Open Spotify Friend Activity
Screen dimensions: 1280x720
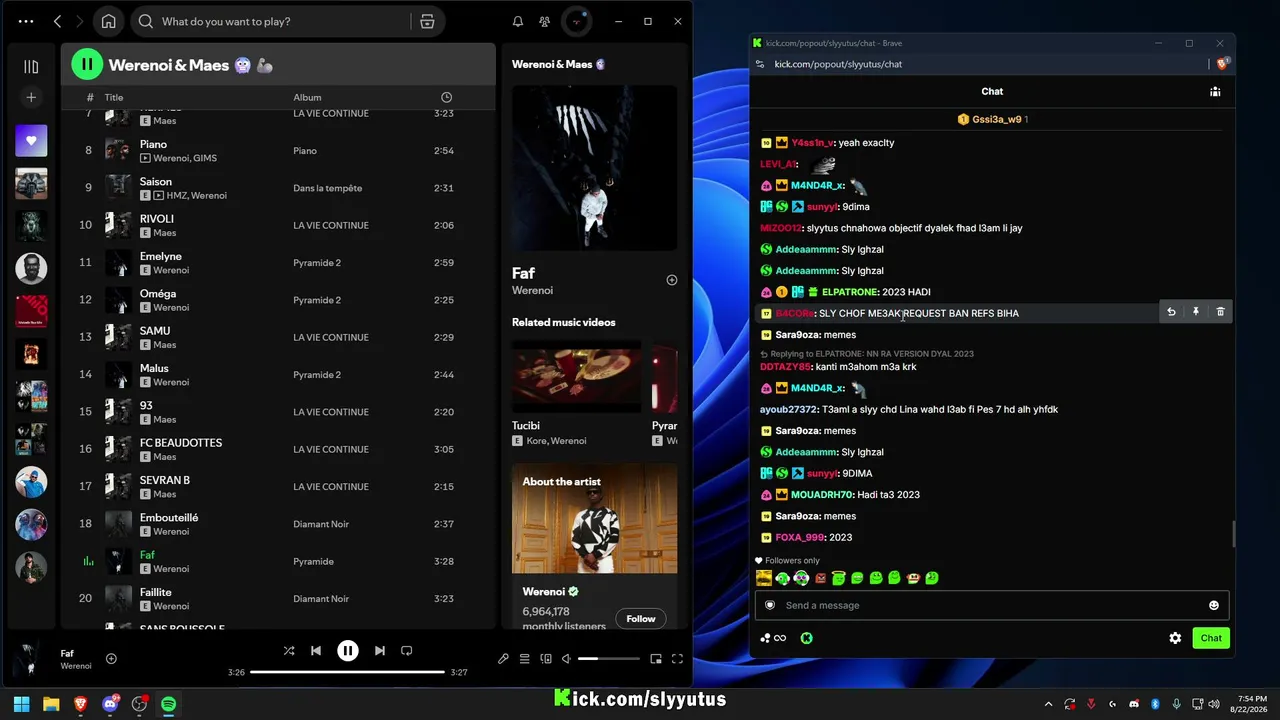pos(544,21)
